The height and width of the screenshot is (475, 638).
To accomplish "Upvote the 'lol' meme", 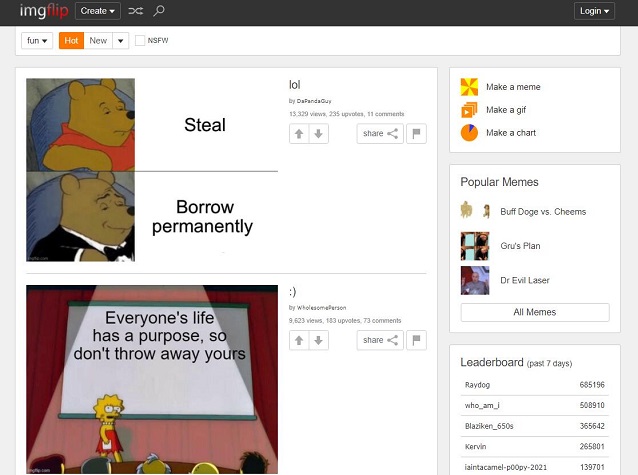I will click(299, 134).
